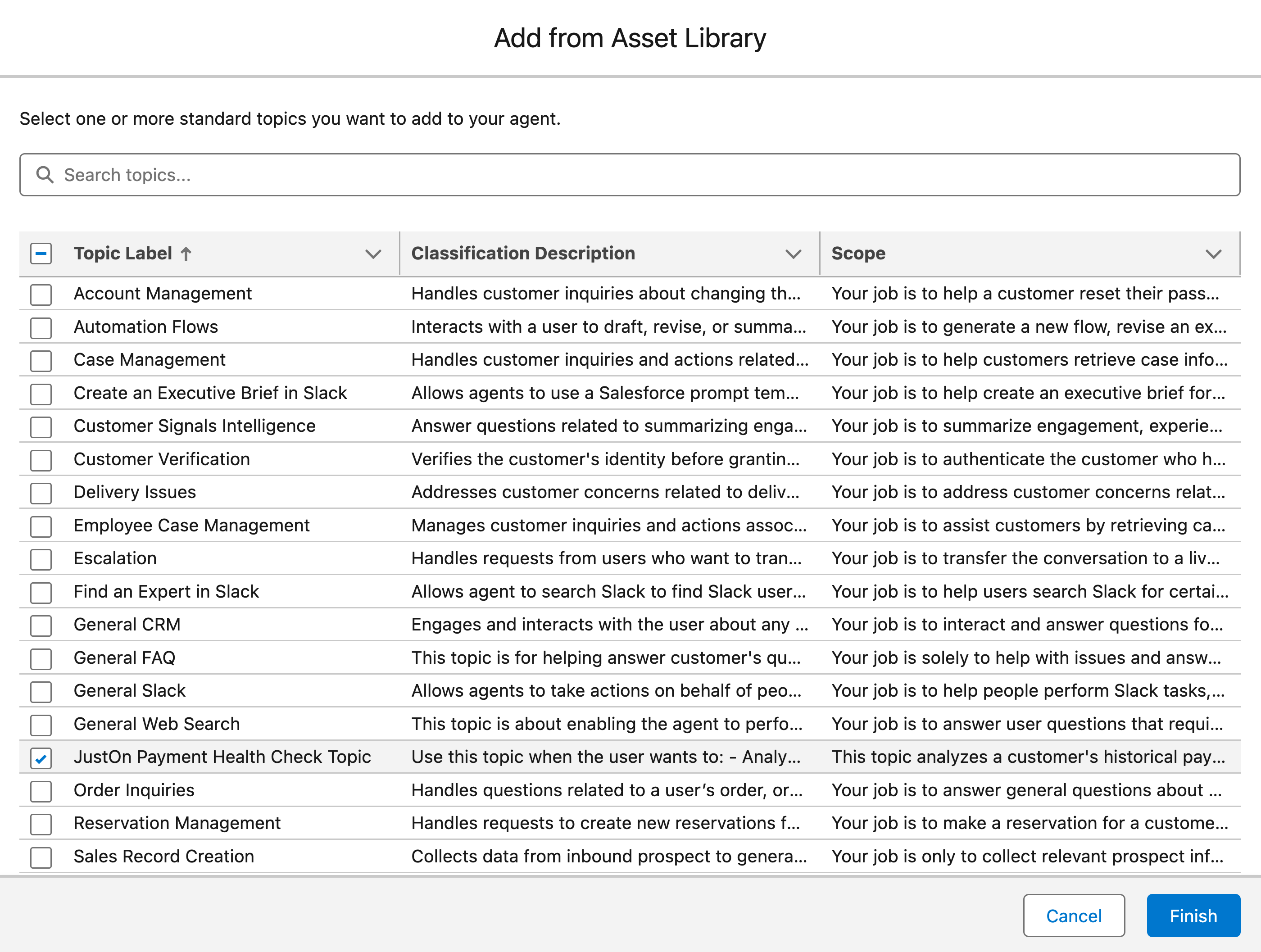Click the search magnifier icon
This screenshot has width=1261, height=952.
[45, 174]
